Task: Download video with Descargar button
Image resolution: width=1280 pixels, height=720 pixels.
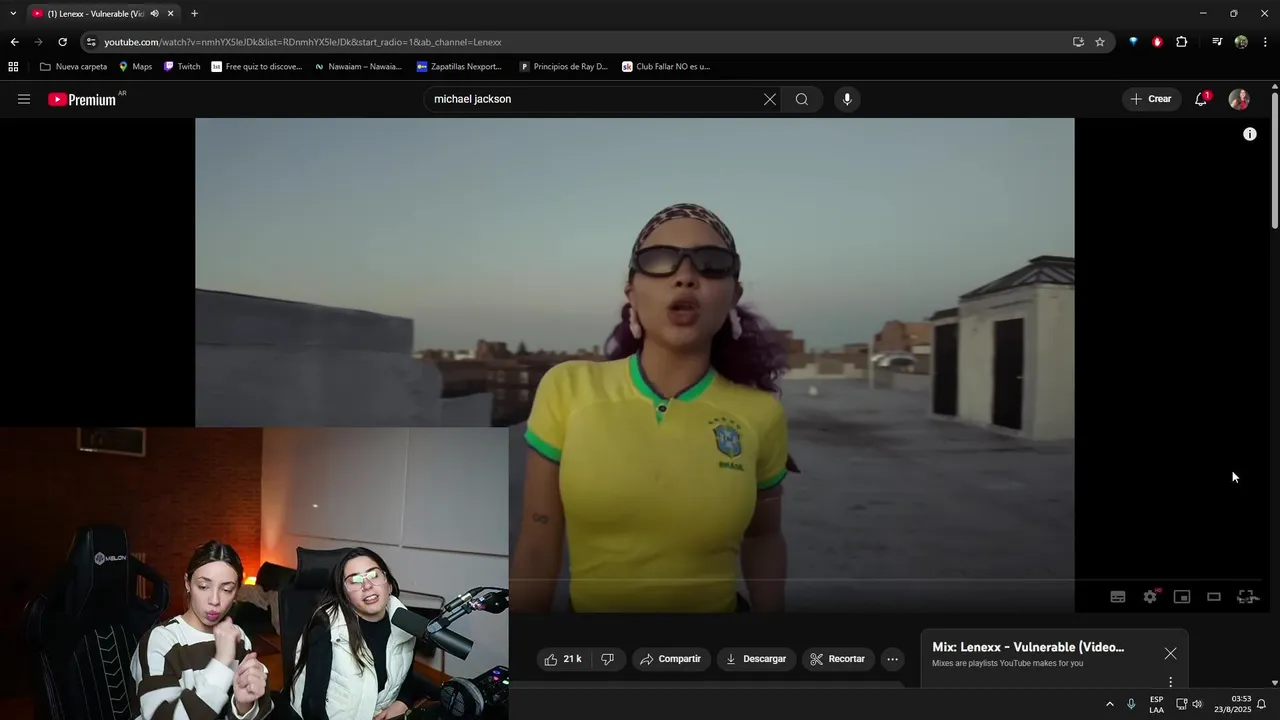Action: coord(756,659)
